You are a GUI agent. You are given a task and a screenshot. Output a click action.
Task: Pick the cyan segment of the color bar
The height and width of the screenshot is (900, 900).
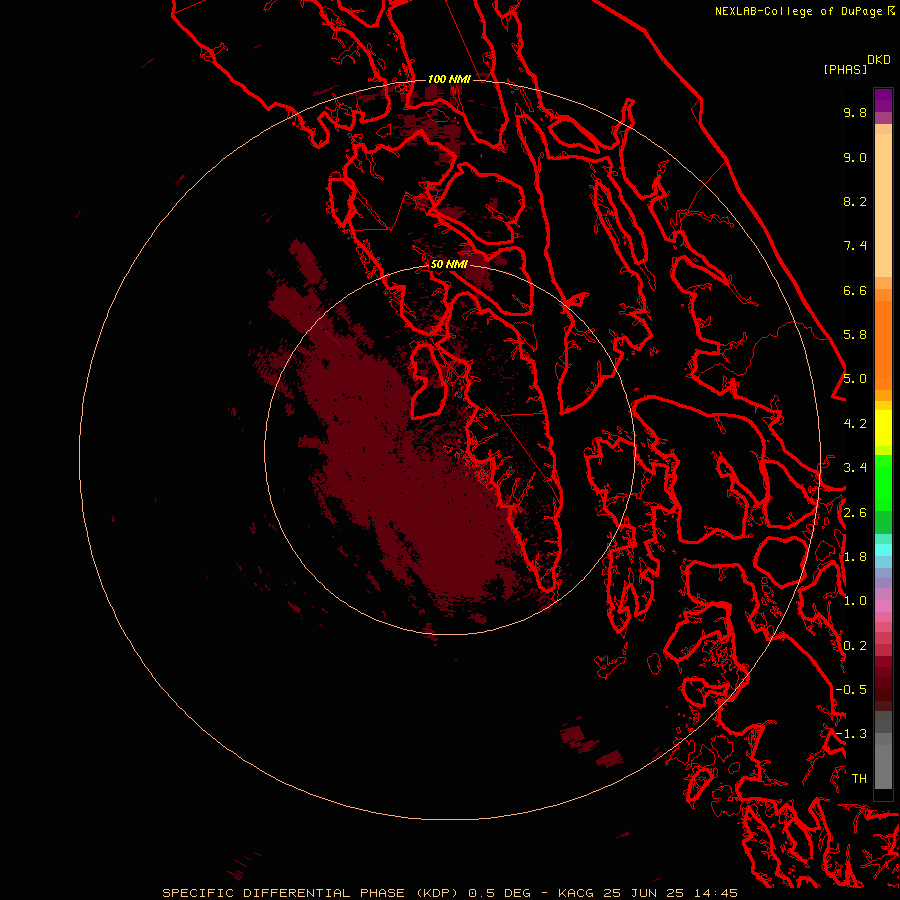pyautogui.click(x=883, y=550)
